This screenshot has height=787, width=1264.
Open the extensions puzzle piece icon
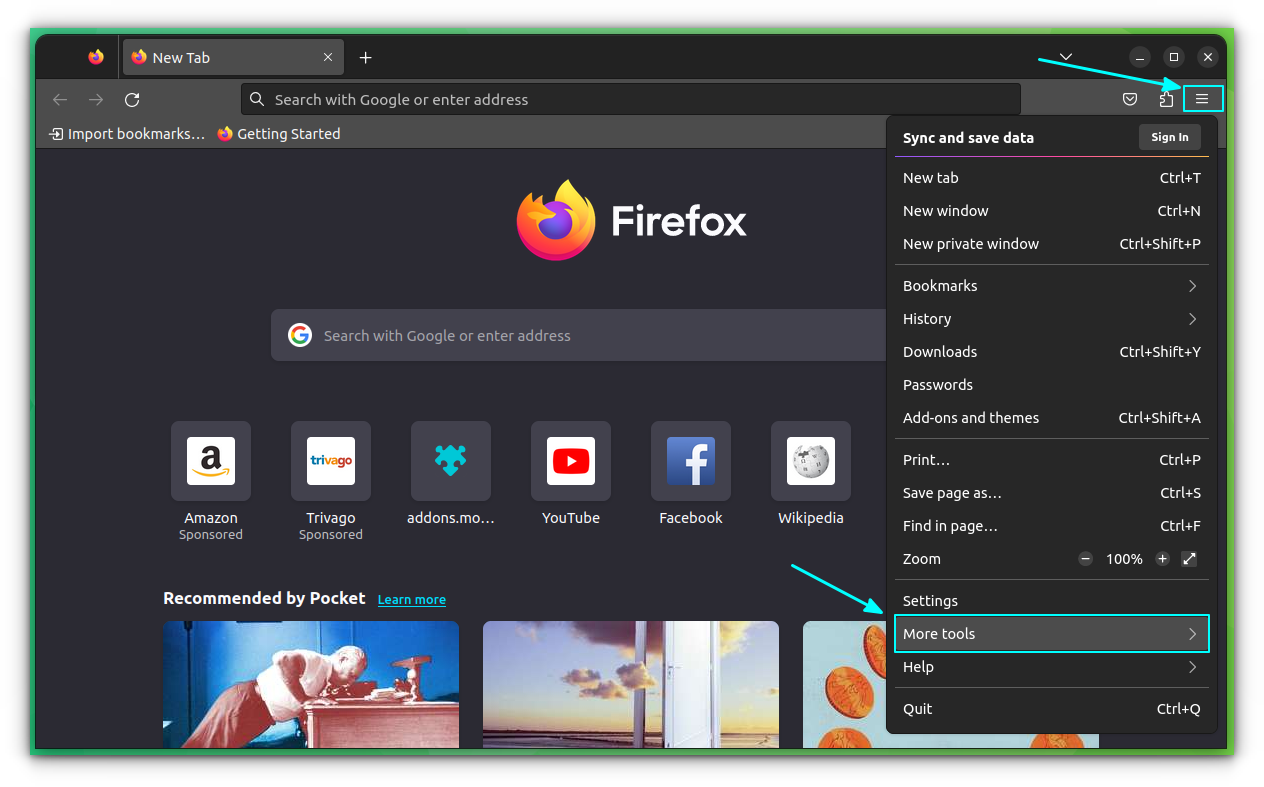[1167, 99]
